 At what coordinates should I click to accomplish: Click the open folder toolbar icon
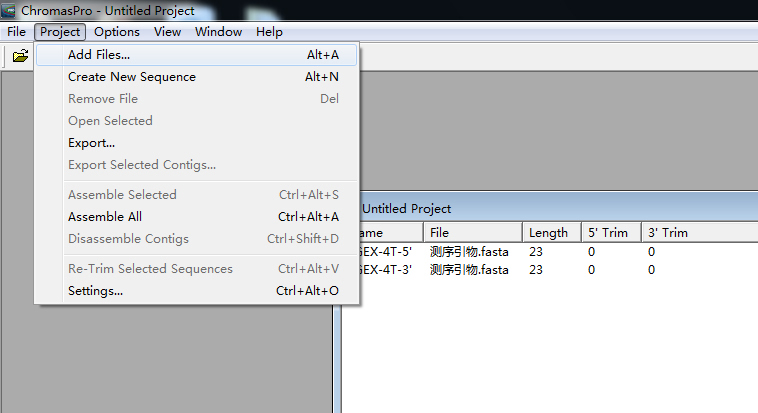pos(20,56)
